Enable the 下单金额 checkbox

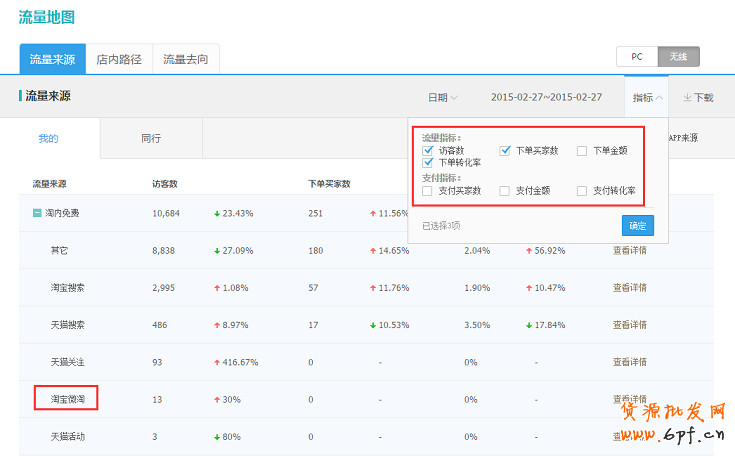pos(582,150)
